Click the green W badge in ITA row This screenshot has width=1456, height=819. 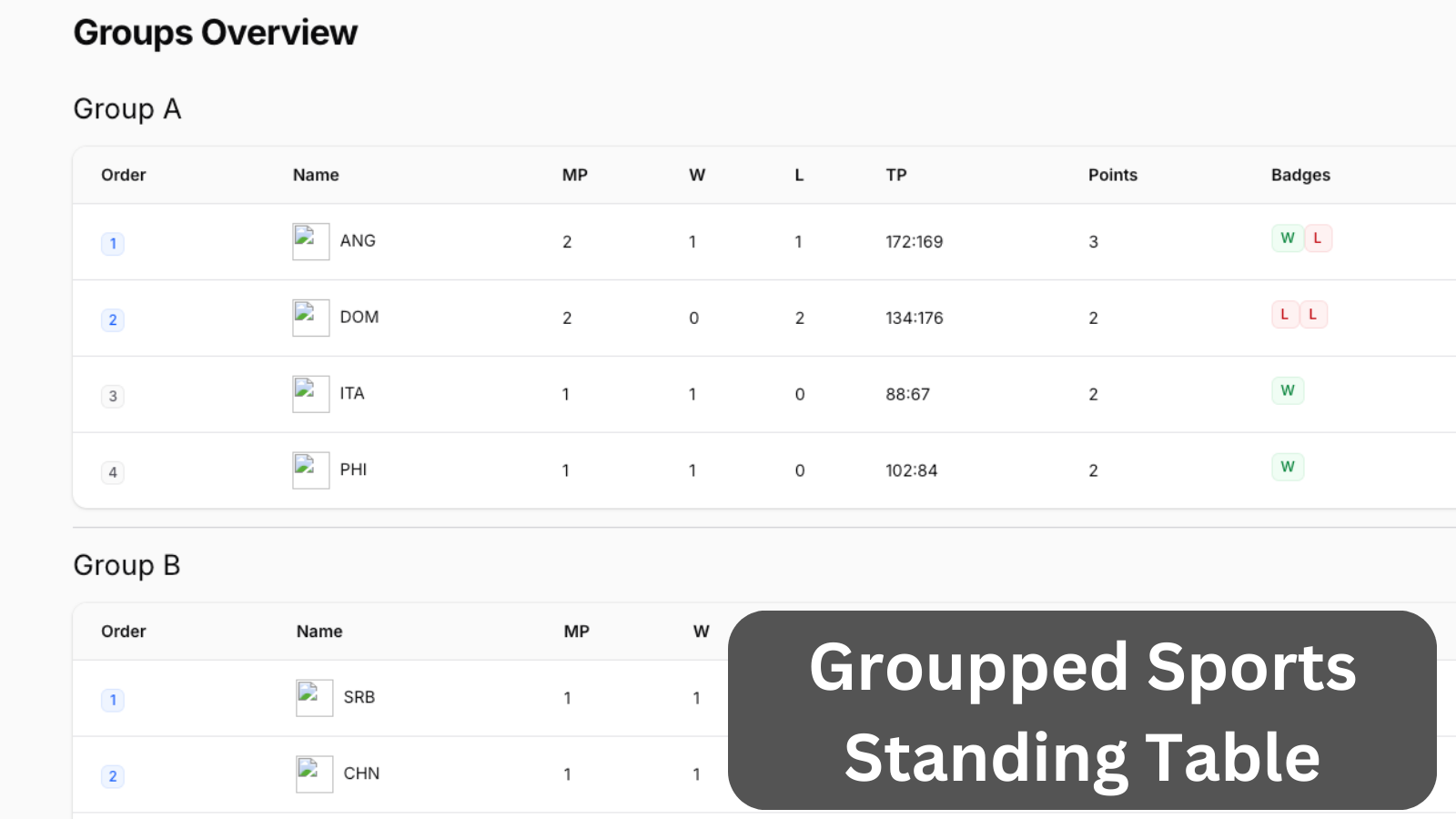pyautogui.click(x=1287, y=391)
